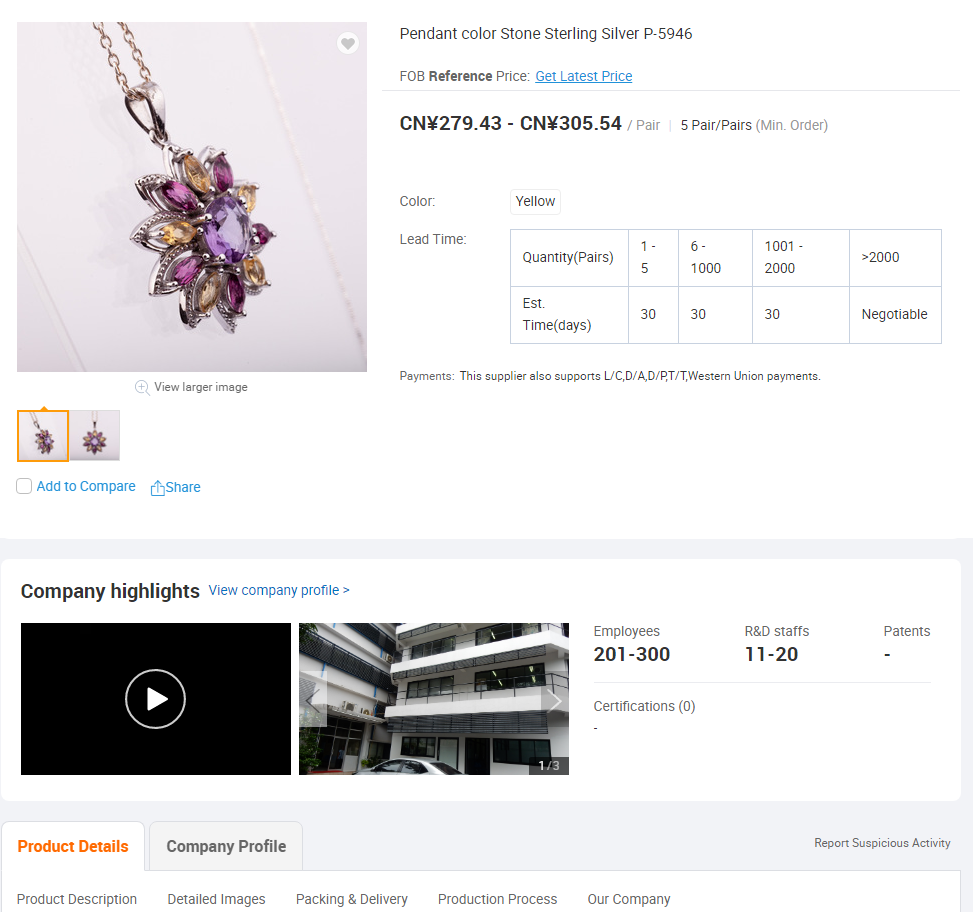Click the Share icon
Viewport: 973px width, 912px height.
158,488
